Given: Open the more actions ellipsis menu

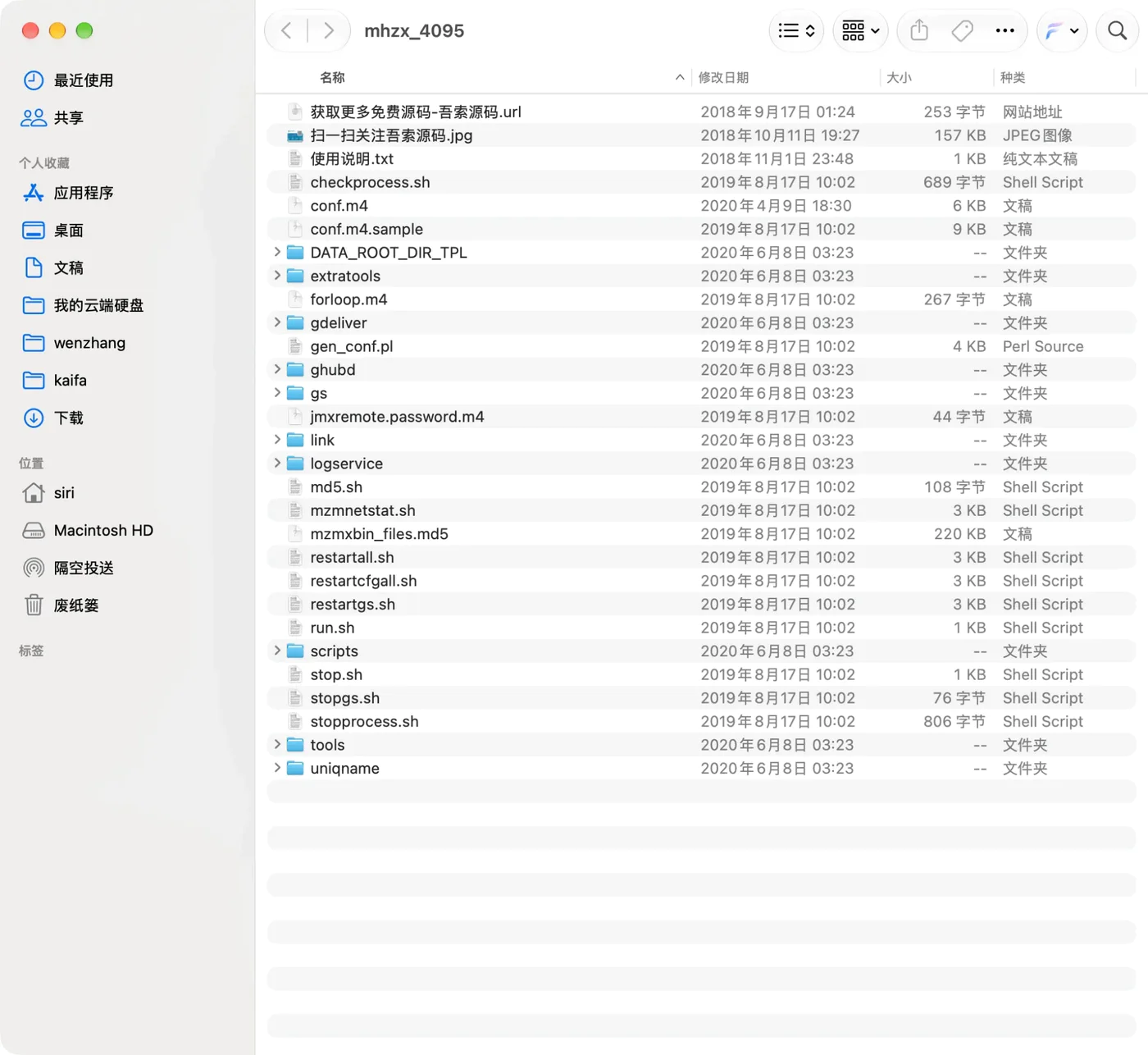Looking at the screenshot, I should point(1004,31).
